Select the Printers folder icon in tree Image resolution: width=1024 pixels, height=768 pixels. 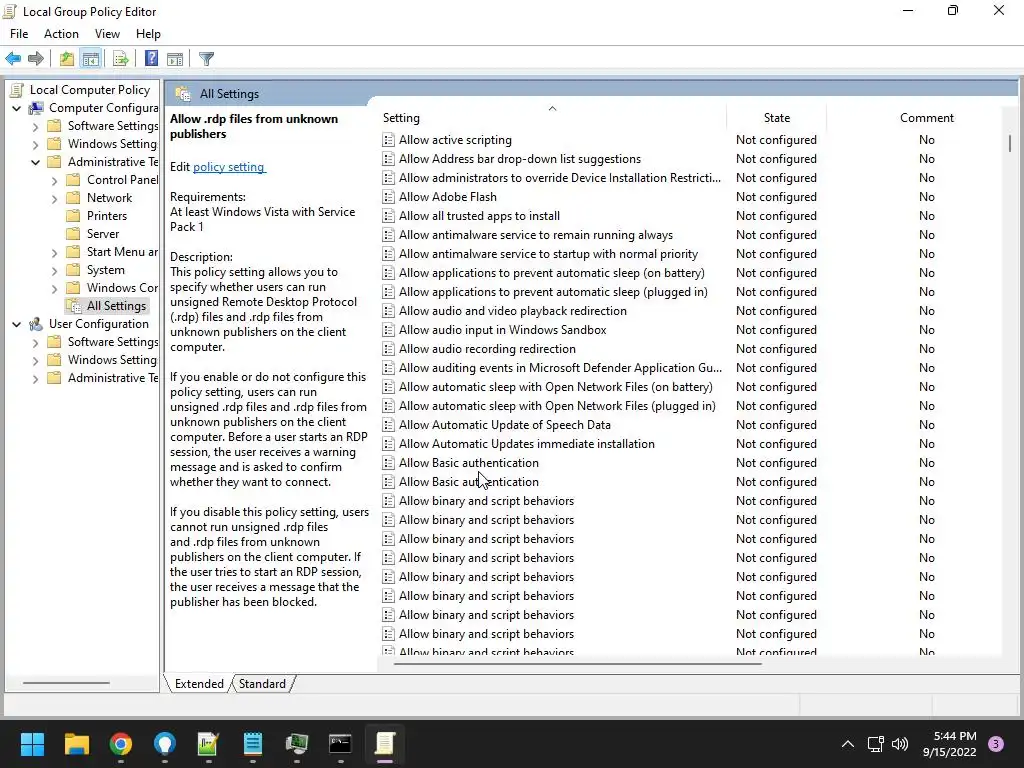click(x=74, y=216)
